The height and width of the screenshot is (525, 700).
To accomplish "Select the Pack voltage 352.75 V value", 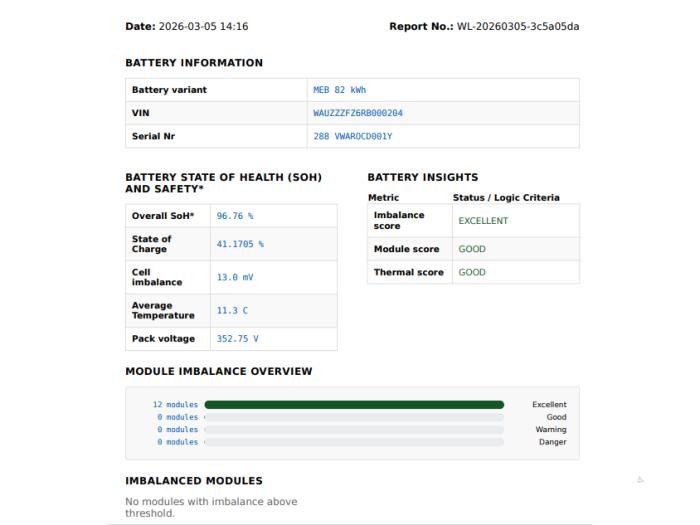I will click(x=238, y=338).
